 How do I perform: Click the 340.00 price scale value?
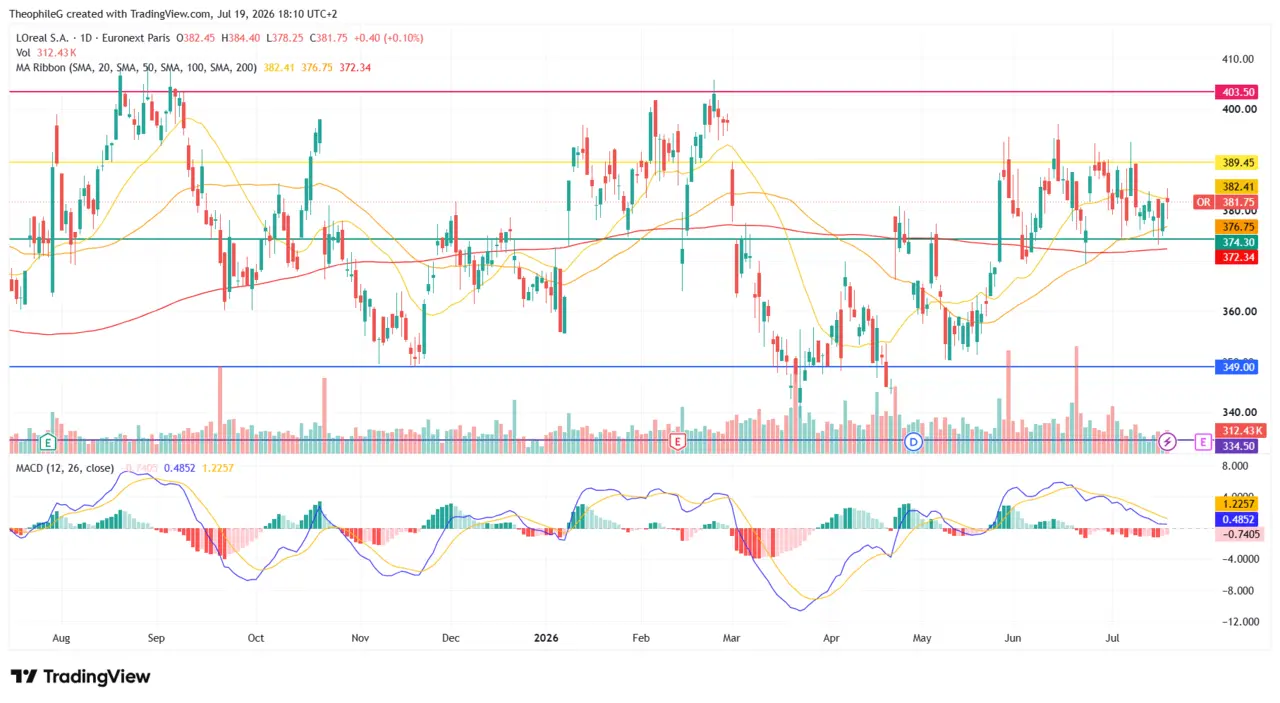[x=1238, y=412]
